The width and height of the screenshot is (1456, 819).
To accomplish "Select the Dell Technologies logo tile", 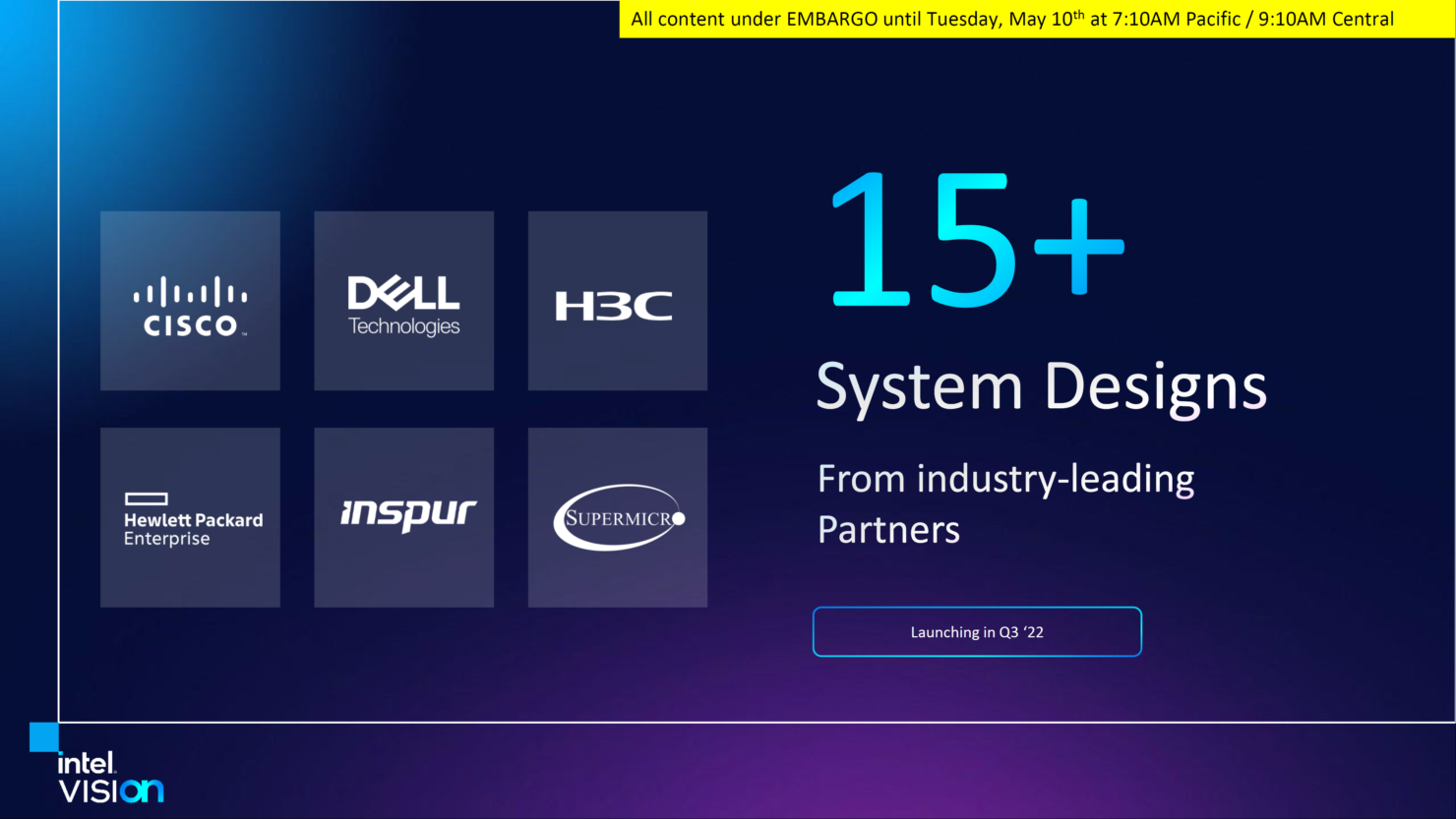I will tap(403, 301).
